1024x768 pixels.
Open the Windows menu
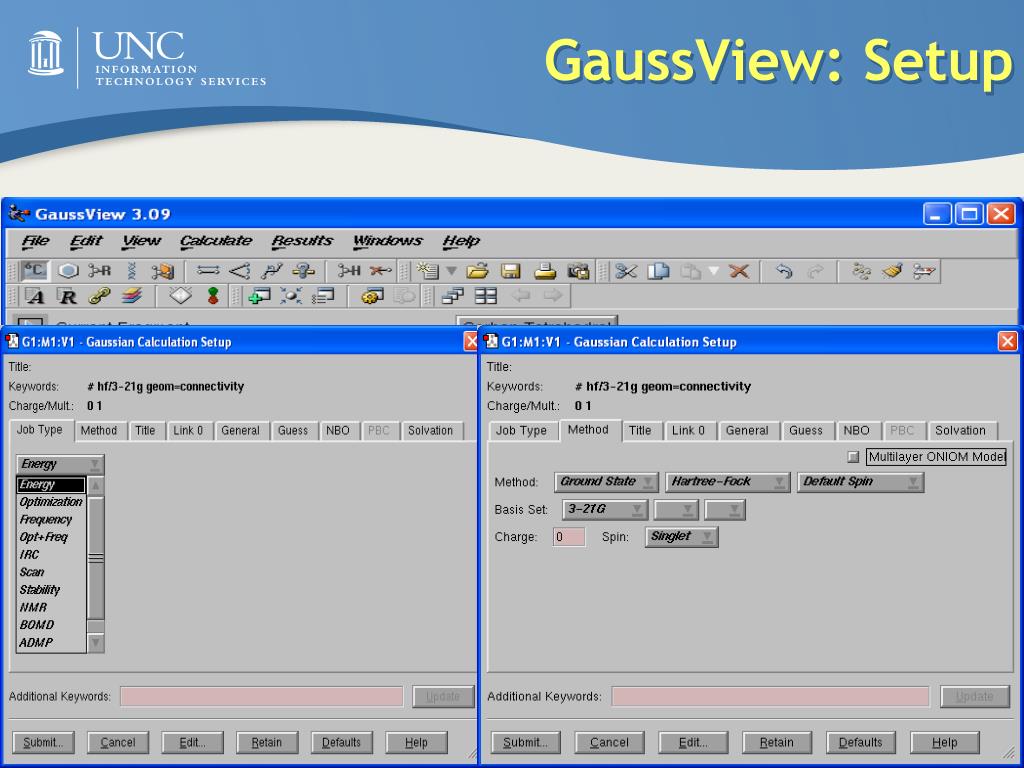click(x=387, y=241)
